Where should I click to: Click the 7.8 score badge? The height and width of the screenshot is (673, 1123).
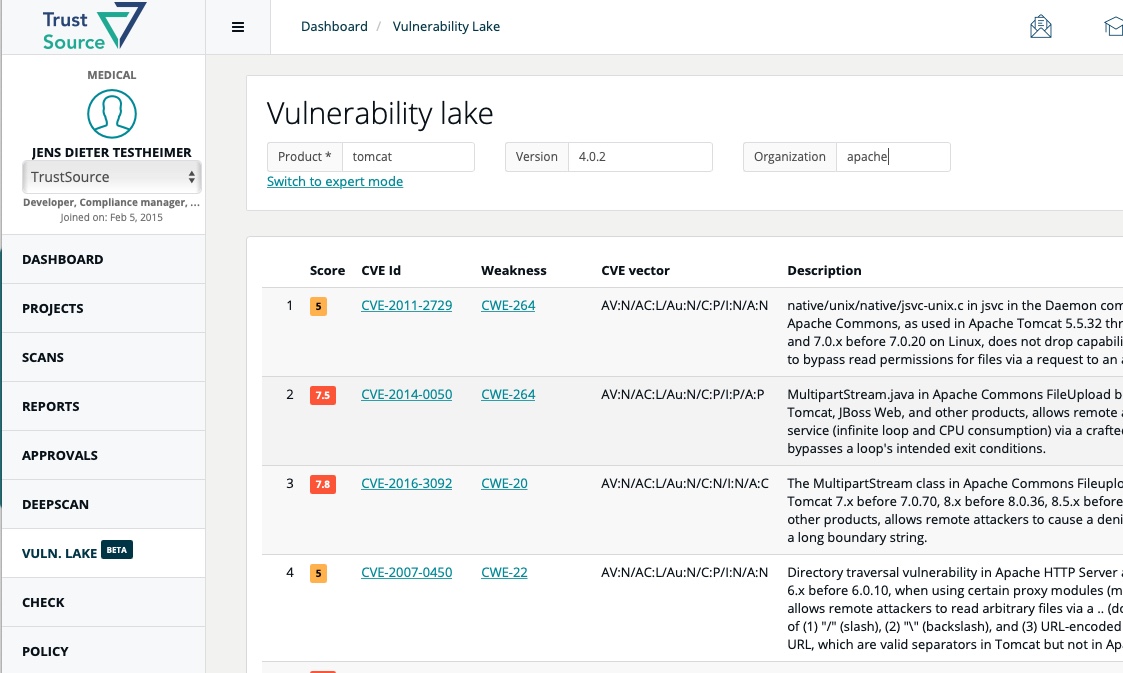tap(323, 485)
